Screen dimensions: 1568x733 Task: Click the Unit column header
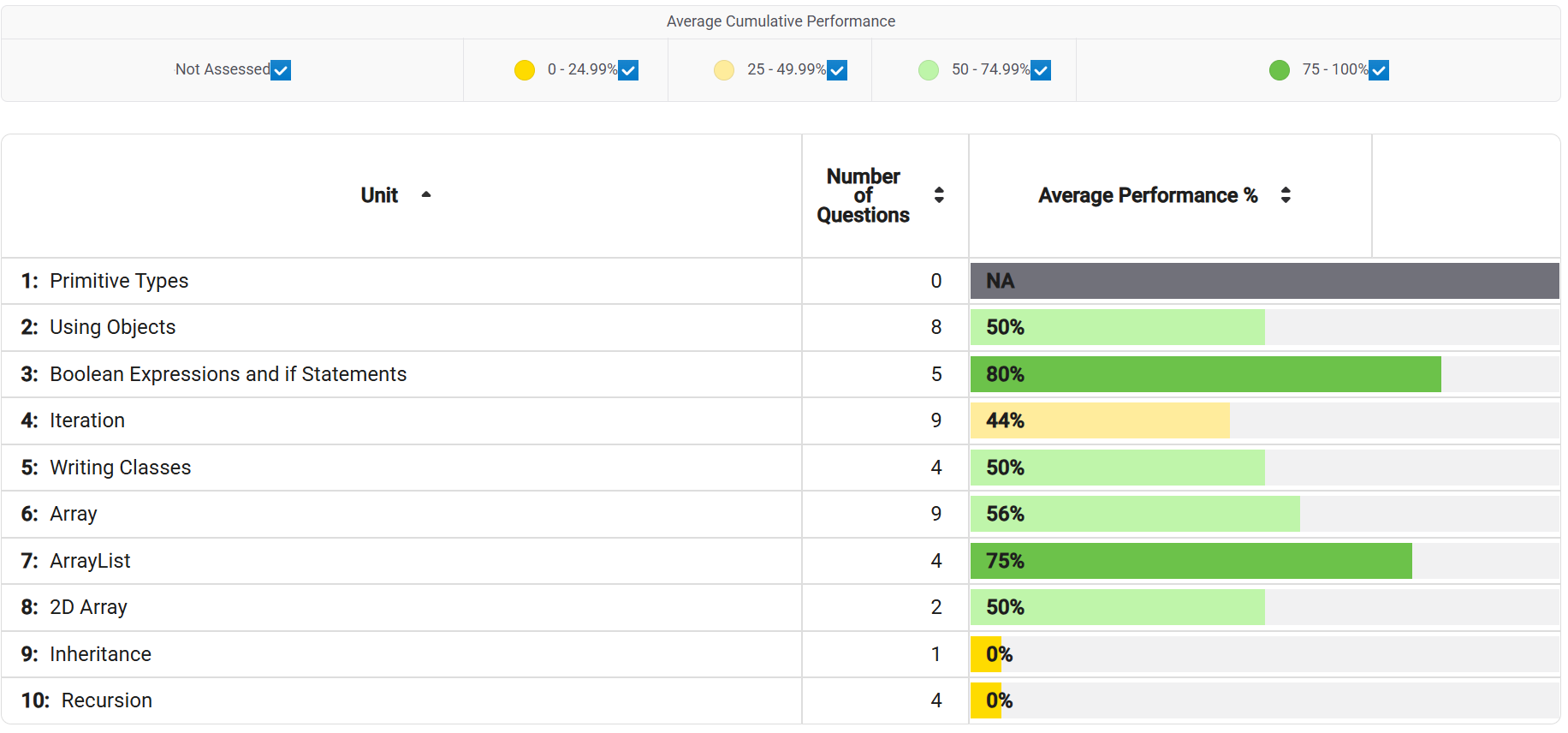click(379, 195)
